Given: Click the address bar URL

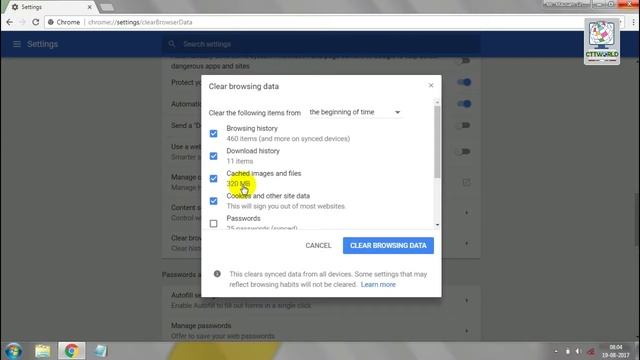Looking at the screenshot, I should pos(140,22).
